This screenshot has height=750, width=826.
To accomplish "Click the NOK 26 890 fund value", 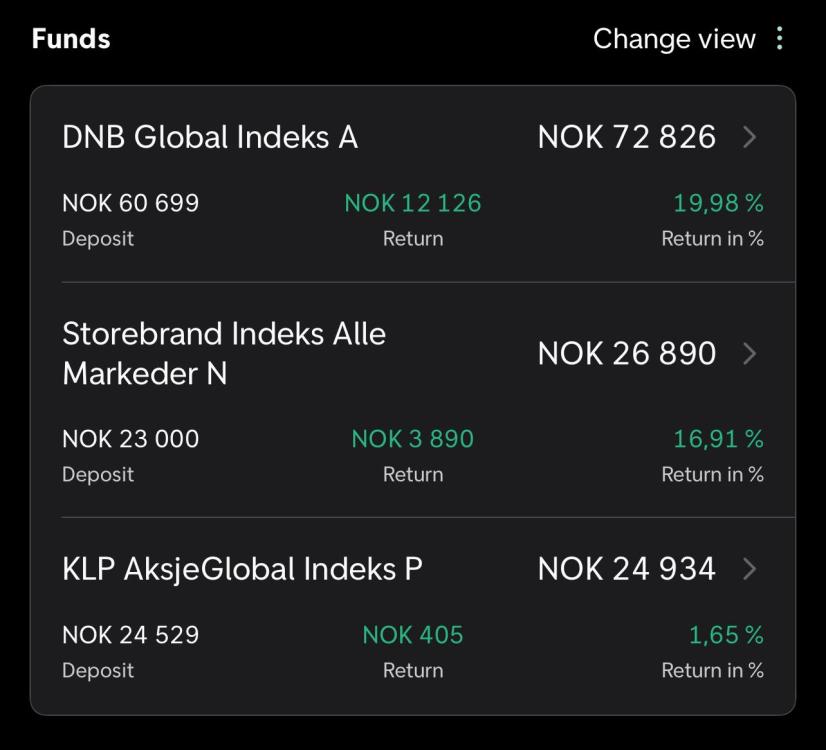I will [626, 353].
